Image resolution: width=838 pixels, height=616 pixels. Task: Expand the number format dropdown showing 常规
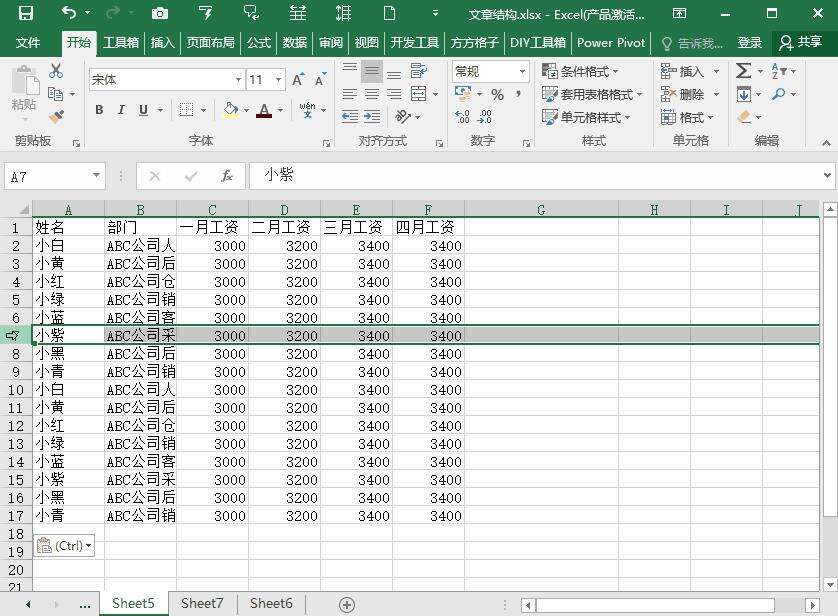point(522,72)
